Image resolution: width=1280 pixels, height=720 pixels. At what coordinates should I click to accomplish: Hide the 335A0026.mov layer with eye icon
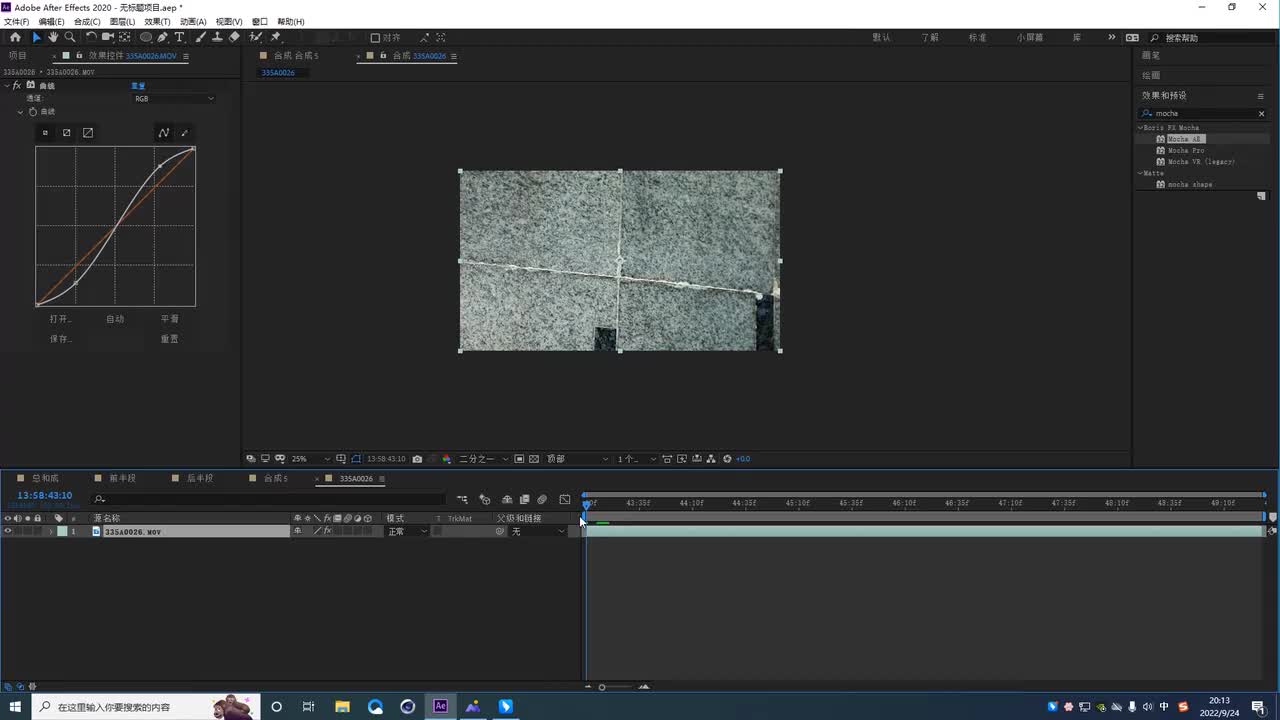point(8,532)
